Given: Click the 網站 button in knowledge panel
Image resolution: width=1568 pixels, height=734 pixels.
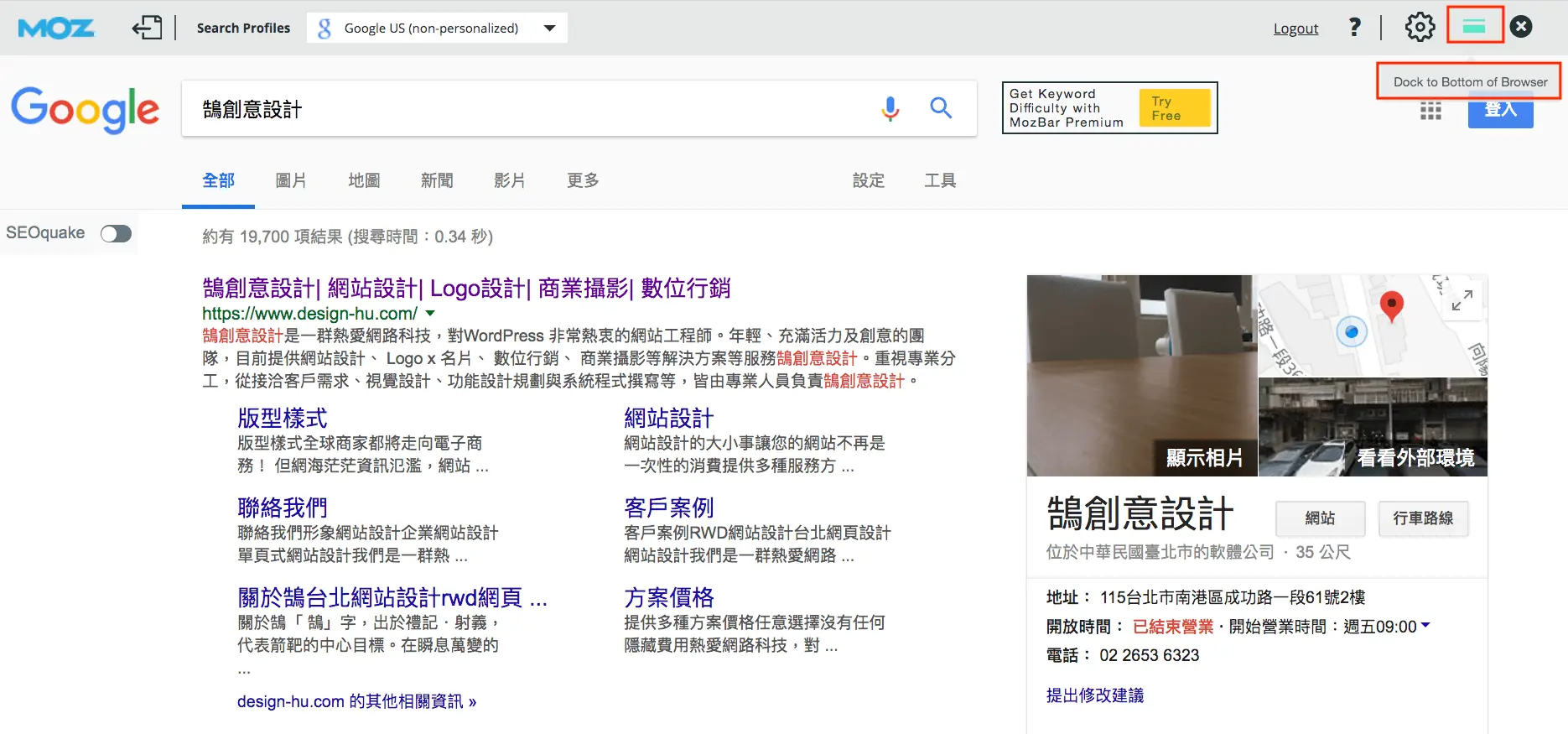Looking at the screenshot, I should click(1320, 518).
